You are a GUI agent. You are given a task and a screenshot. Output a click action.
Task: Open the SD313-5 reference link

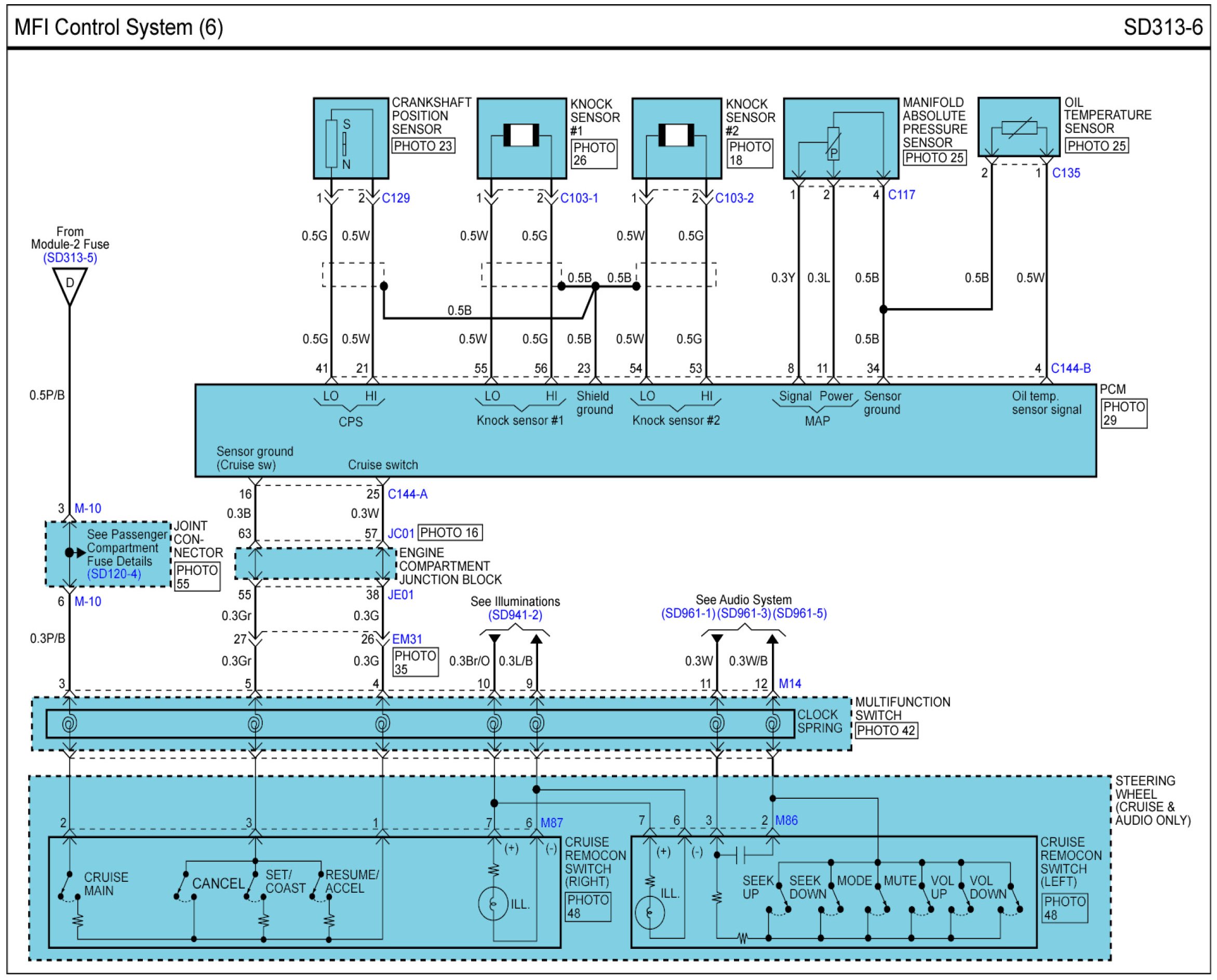pyautogui.click(x=70, y=258)
